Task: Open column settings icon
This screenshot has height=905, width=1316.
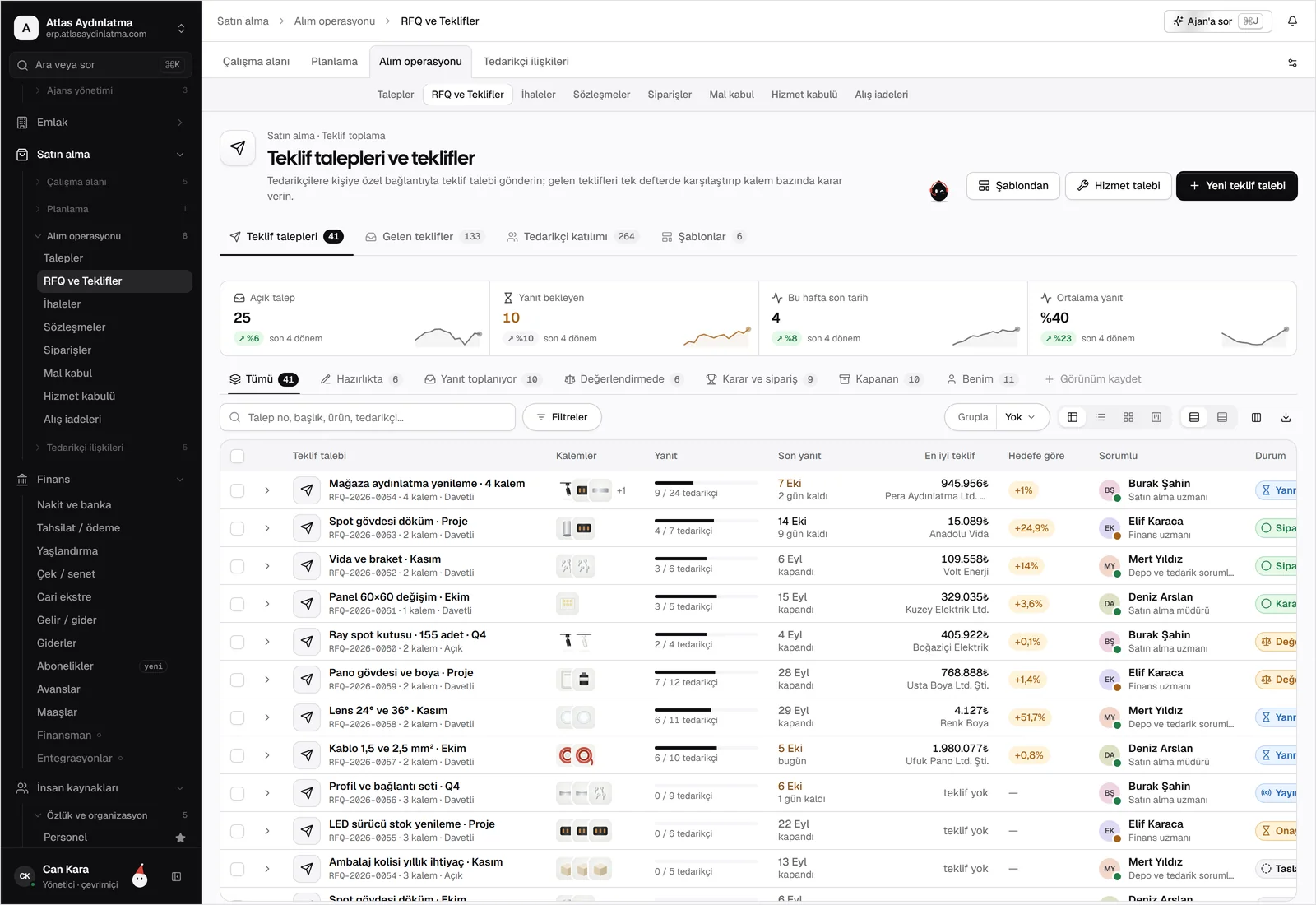Action: [1256, 417]
